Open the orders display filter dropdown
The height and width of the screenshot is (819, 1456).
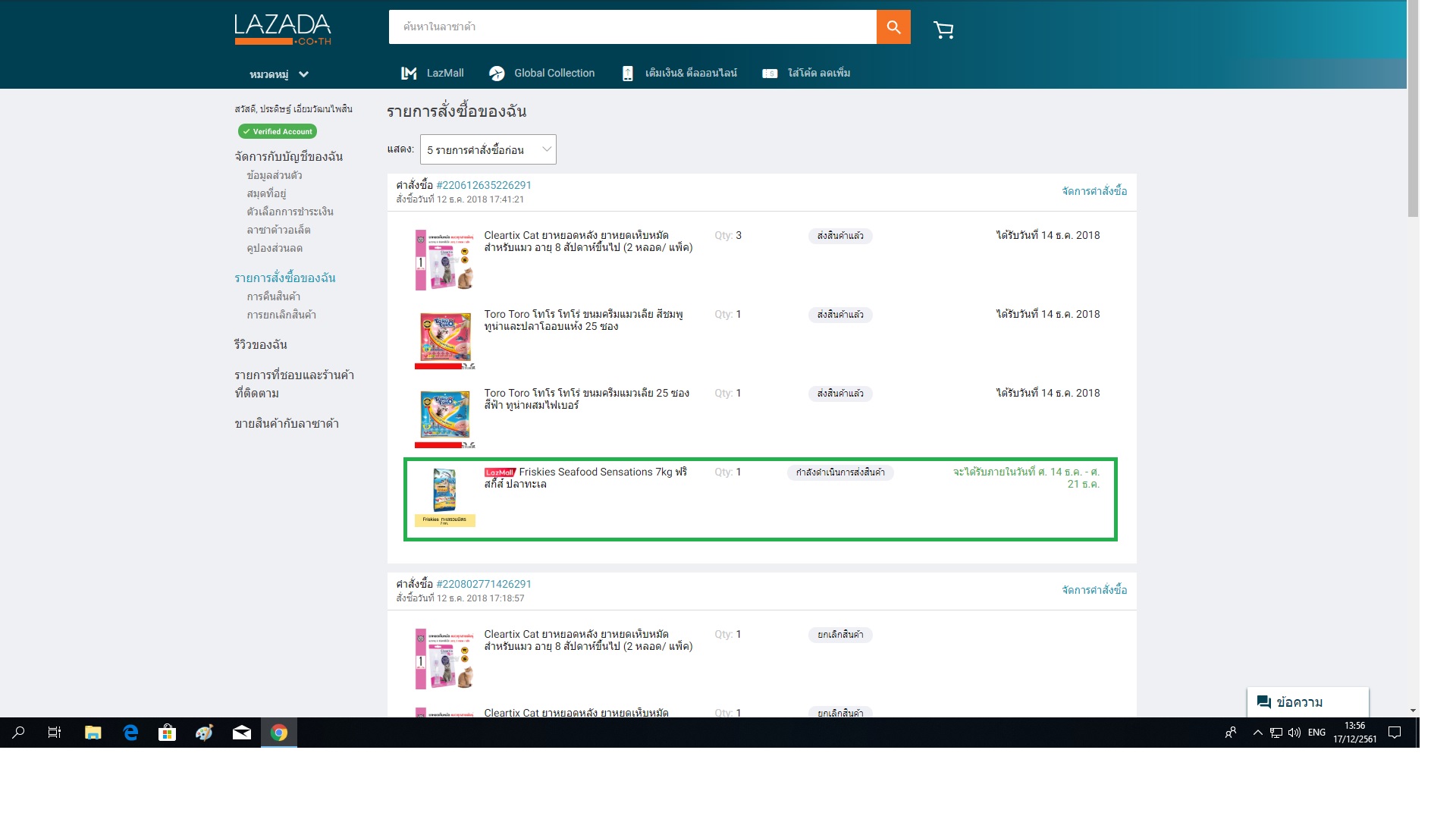click(x=488, y=149)
